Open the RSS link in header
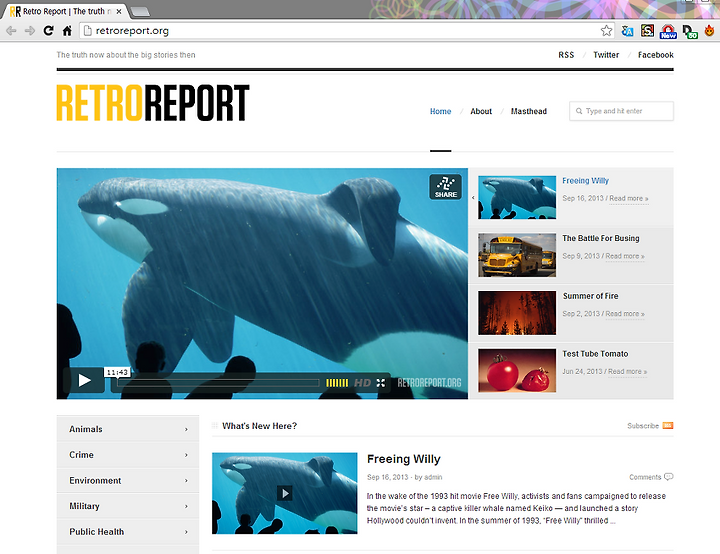 coord(566,55)
